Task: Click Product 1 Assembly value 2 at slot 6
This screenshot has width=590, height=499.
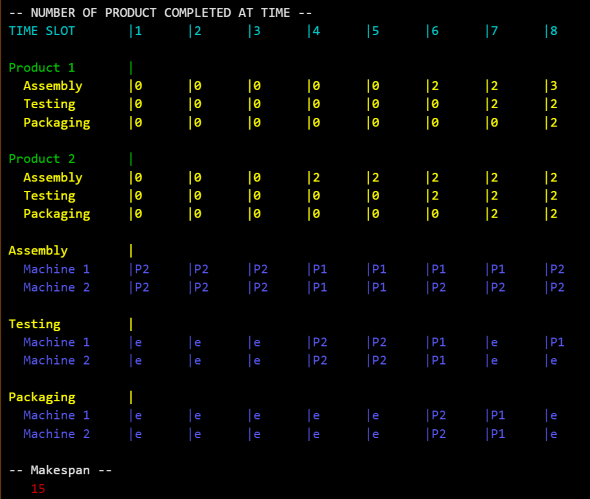Action: [x=435, y=86]
